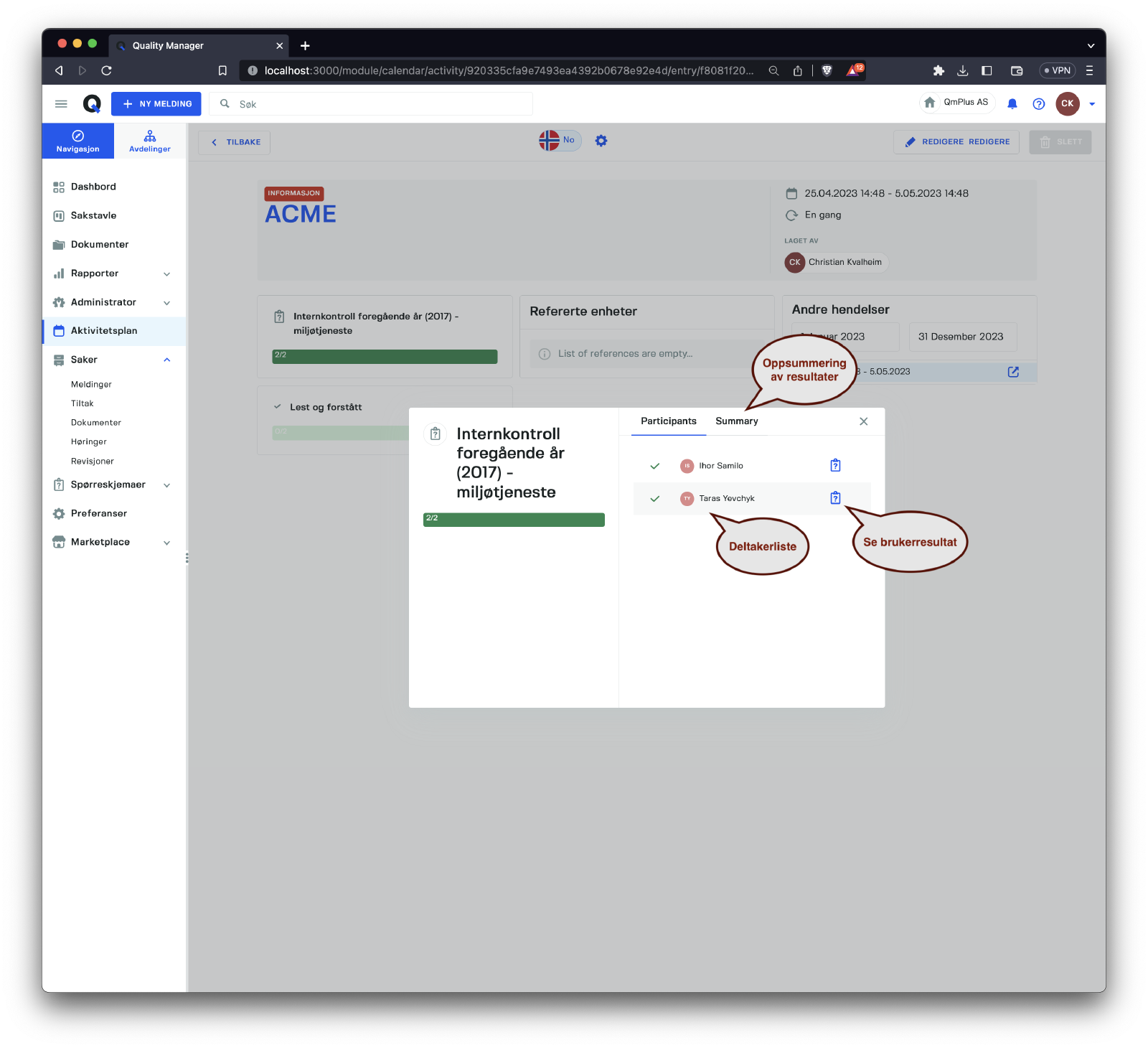Toggle the Norwegian language flag switch
Viewport: 1148px width, 1048px height.
click(x=560, y=141)
